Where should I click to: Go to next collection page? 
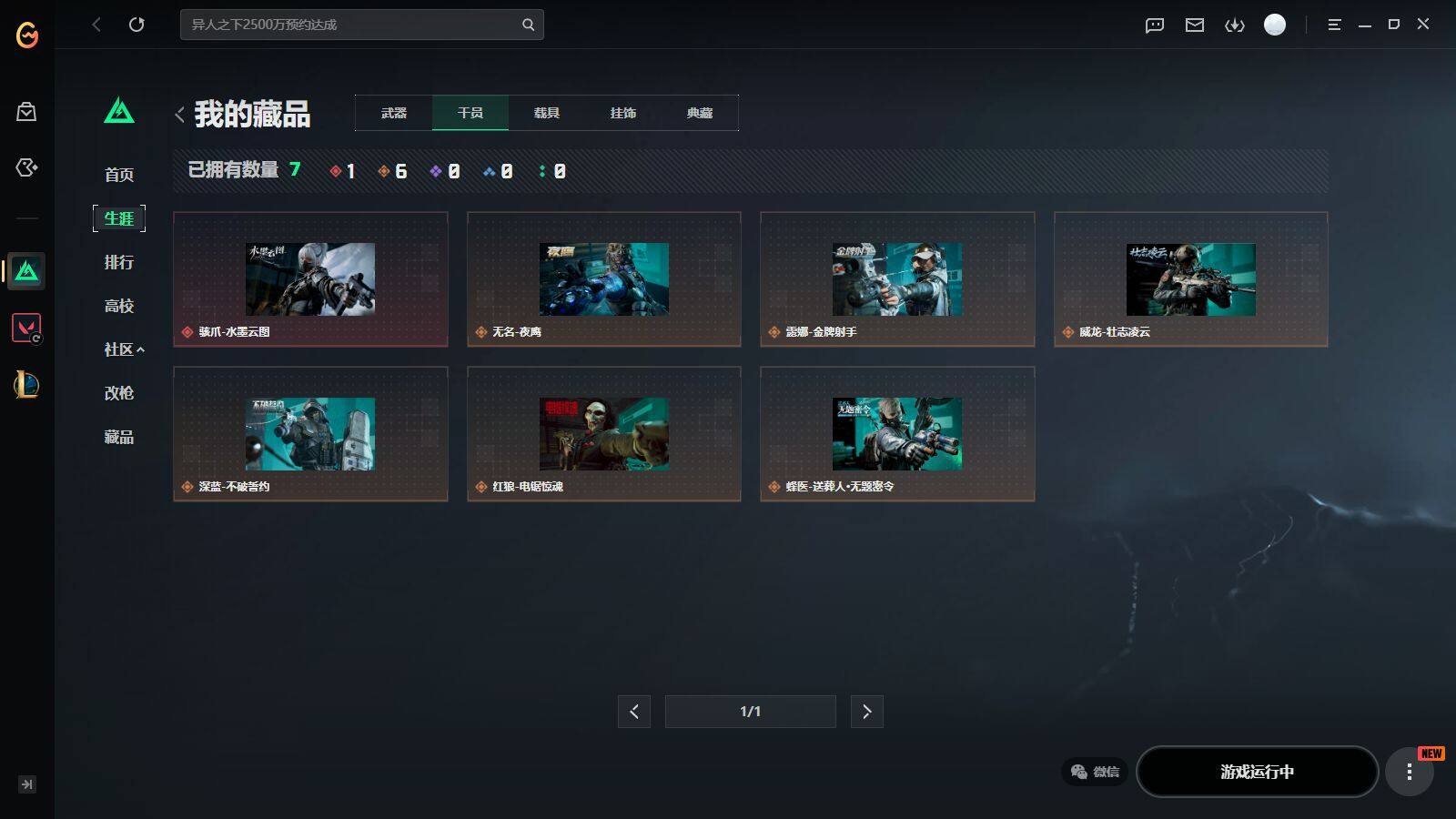867,712
